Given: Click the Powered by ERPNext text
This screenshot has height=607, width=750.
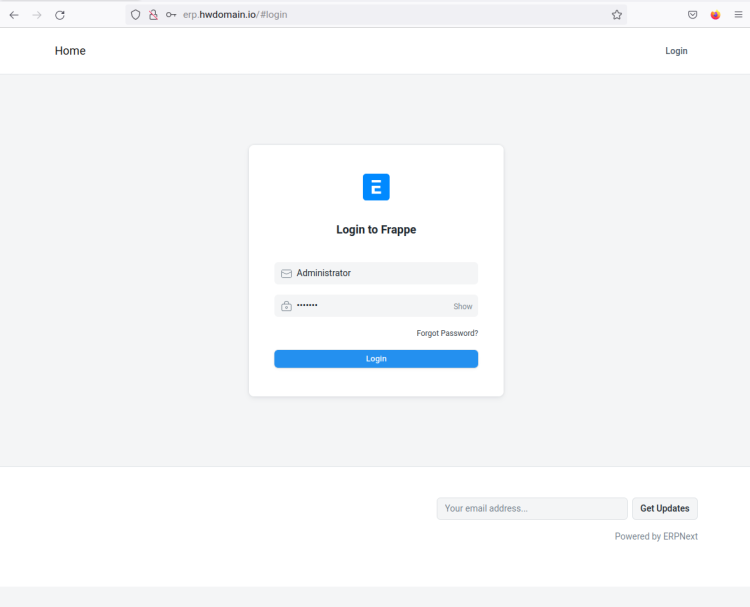Looking at the screenshot, I should 656,536.
